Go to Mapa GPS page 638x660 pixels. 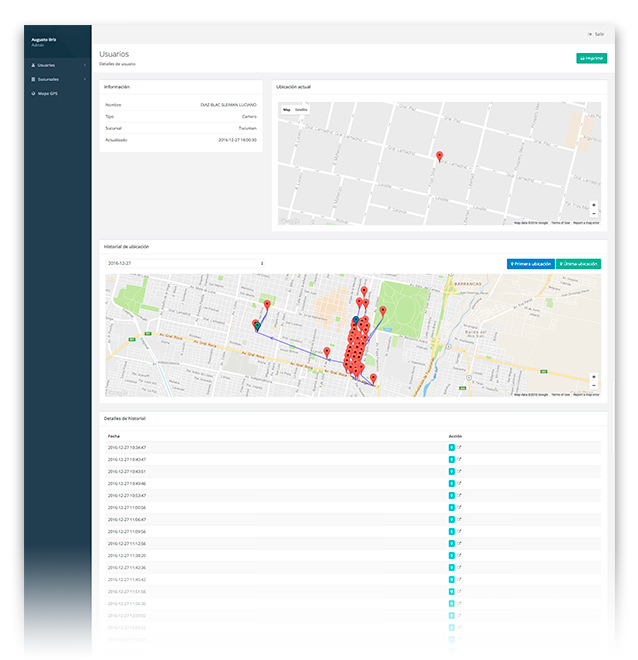[x=47, y=93]
